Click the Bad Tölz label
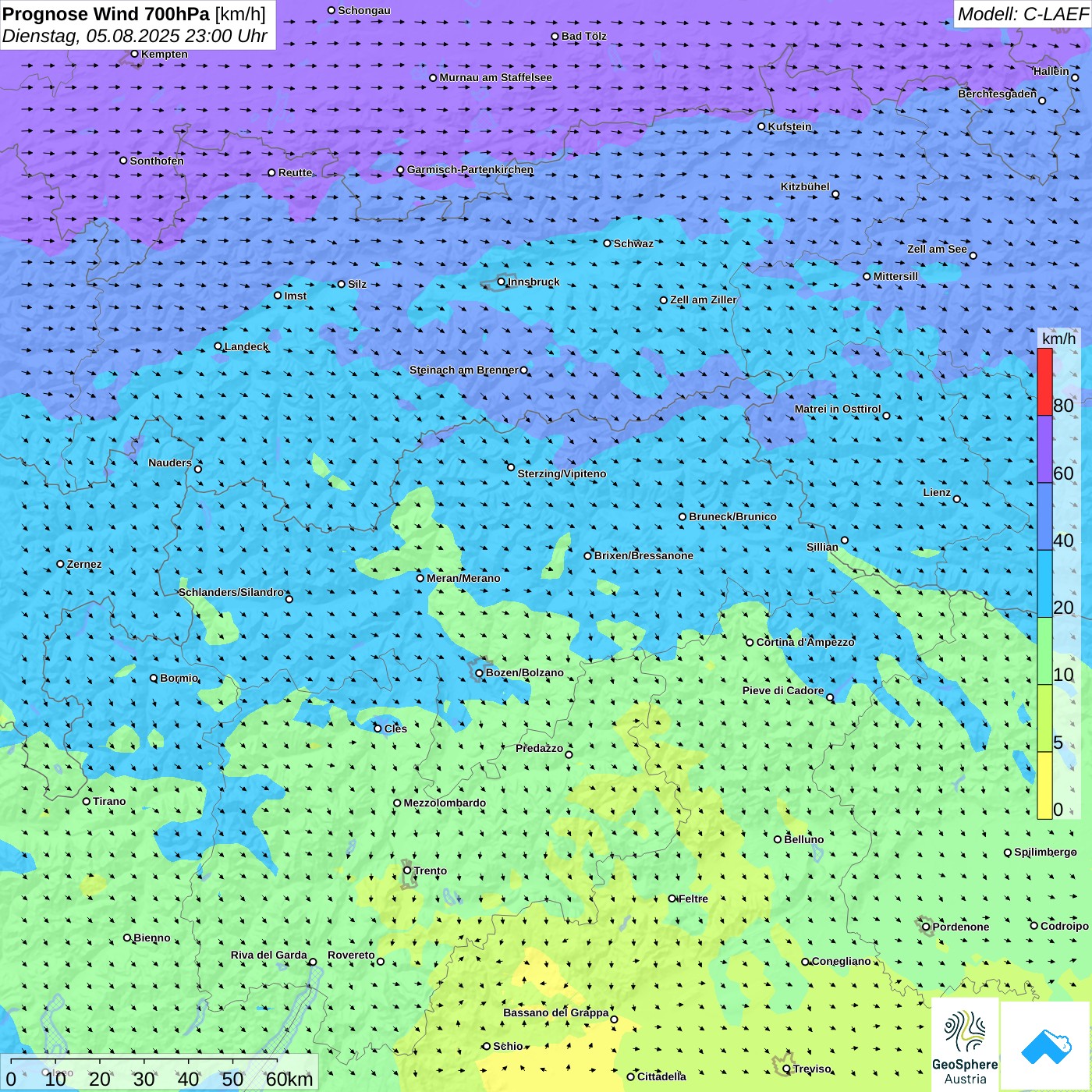 (x=584, y=36)
